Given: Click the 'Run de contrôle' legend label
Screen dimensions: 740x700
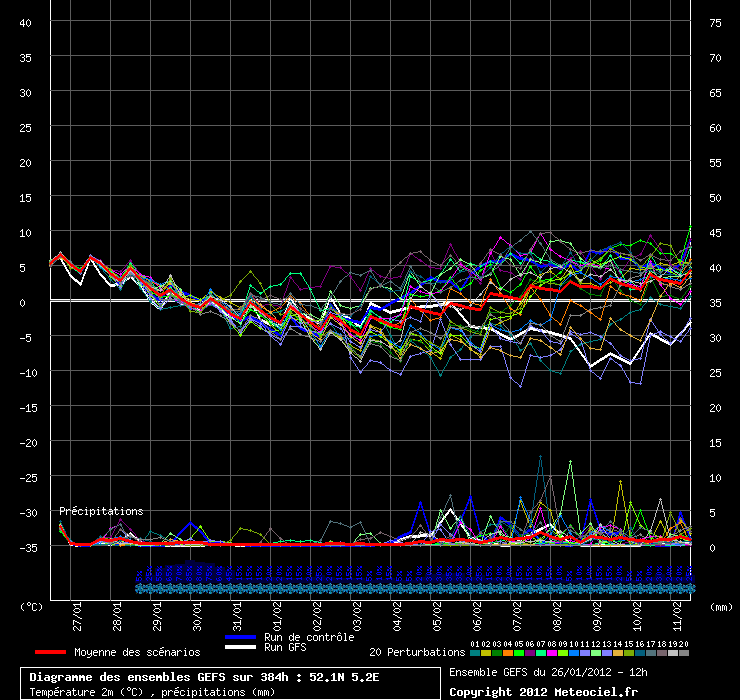Looking at the screenshot, I should (x=309, y=637).
